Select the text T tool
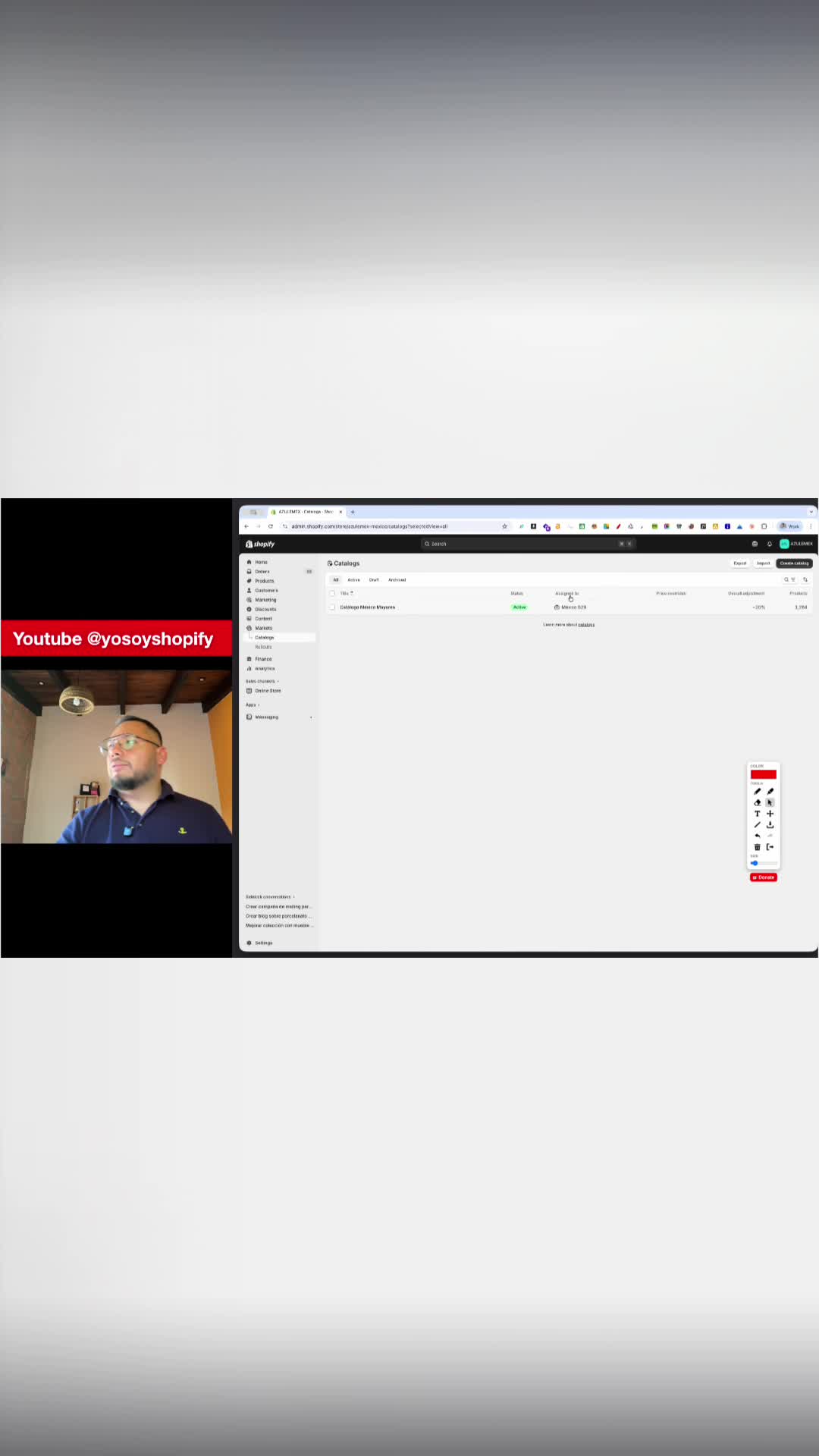This screenshot has width=819, height=1456. [757, 814]
